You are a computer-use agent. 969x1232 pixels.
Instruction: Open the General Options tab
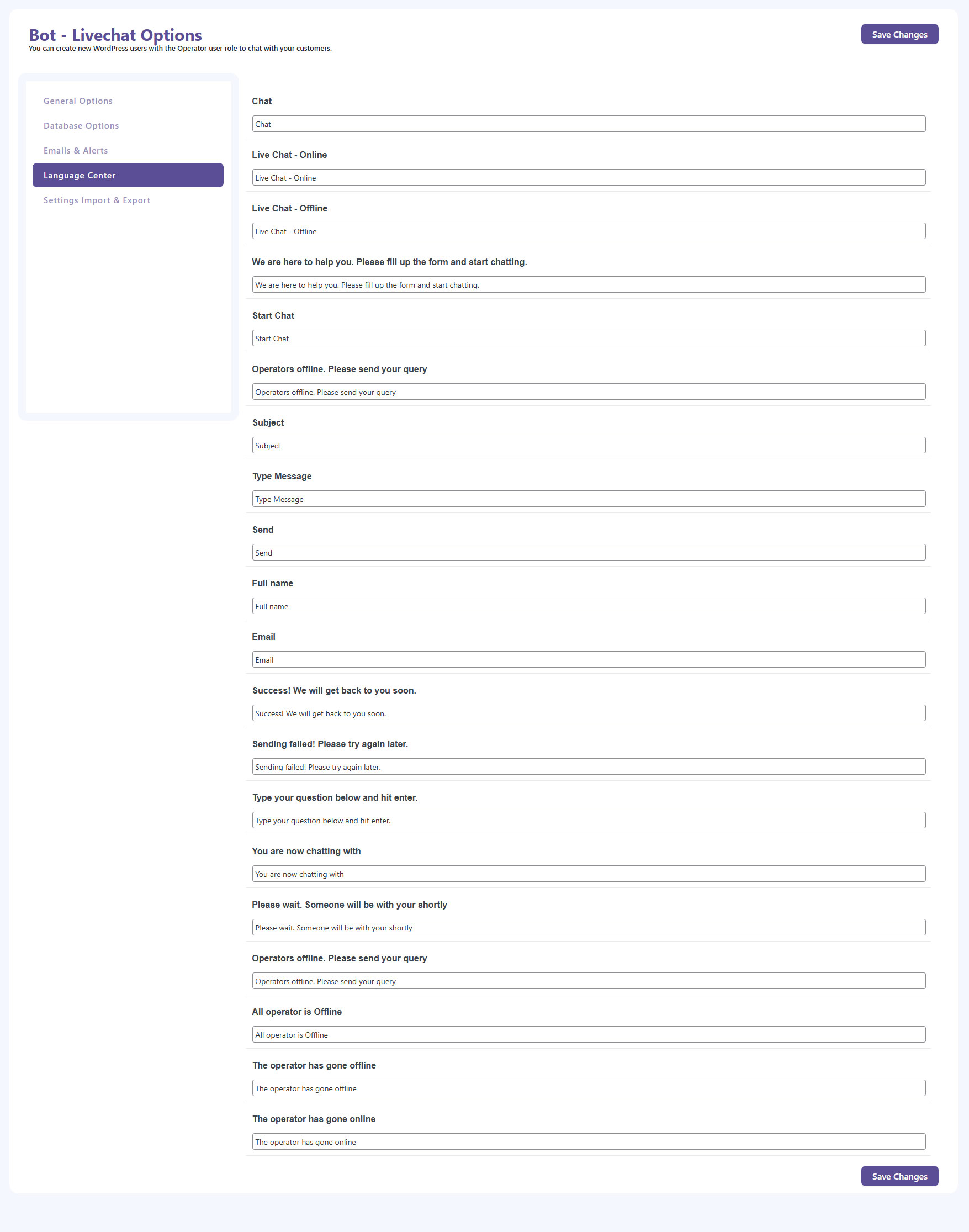point(78,101)
